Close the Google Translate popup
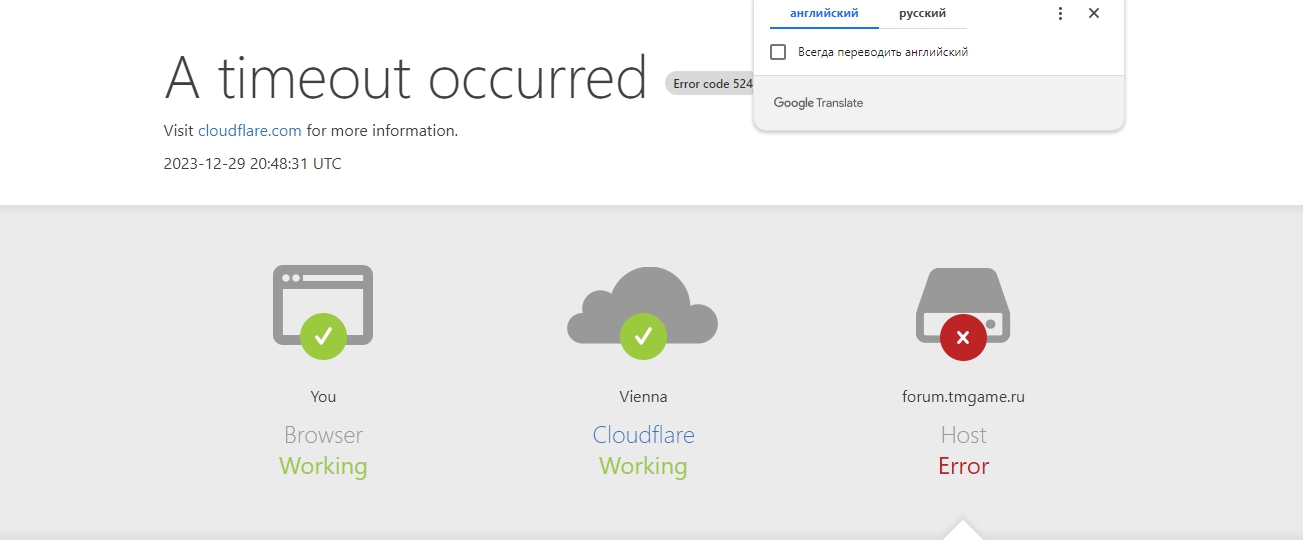Image resolution: width=1303 pixels, height=543 pixels. click(1094, 14)
